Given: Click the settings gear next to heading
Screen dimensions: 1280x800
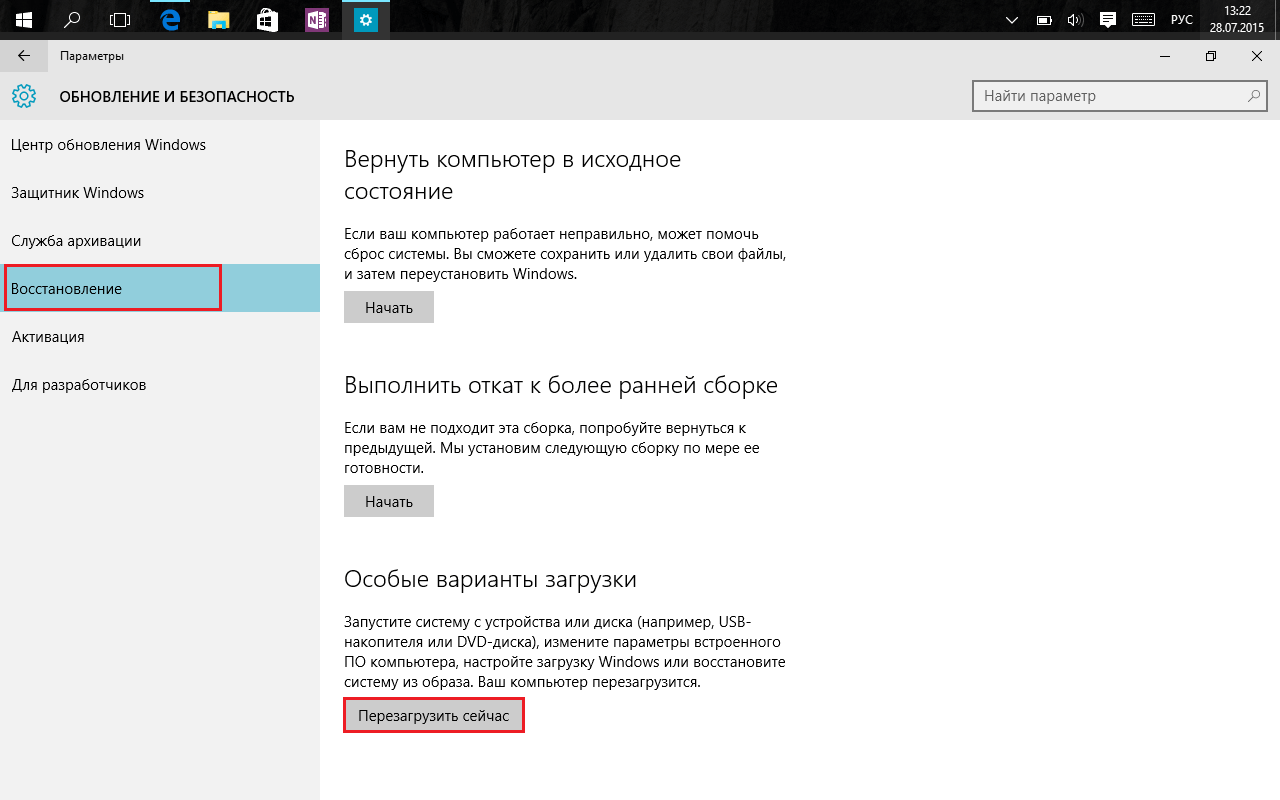Looking at the screenshot, I should [x=24, y=96].
